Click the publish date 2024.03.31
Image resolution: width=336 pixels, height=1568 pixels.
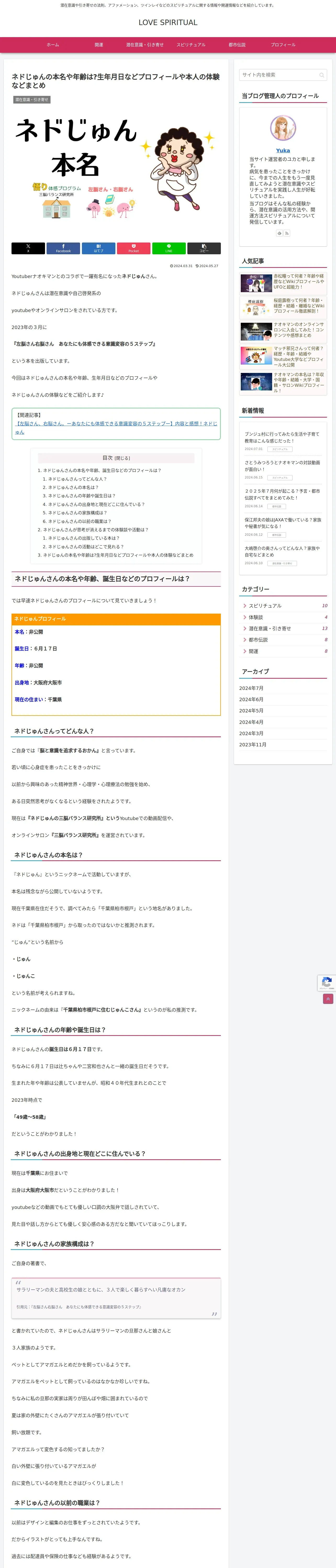(181, 266)
